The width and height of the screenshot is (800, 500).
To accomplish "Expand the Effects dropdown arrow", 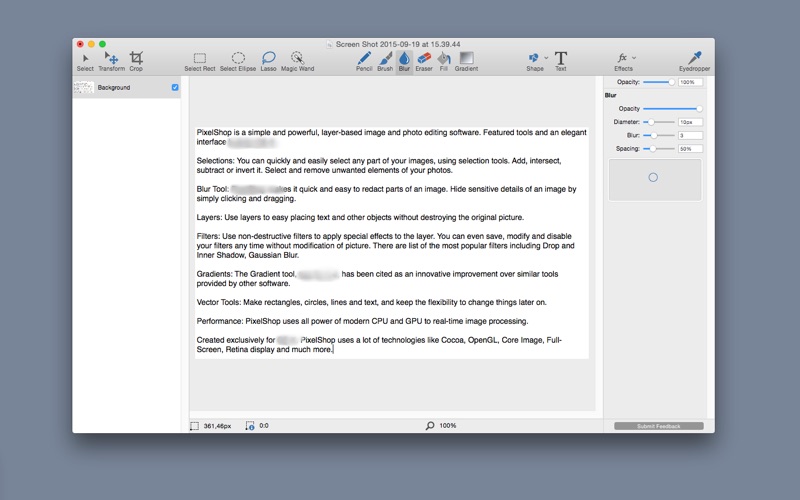I will point(634,58).
